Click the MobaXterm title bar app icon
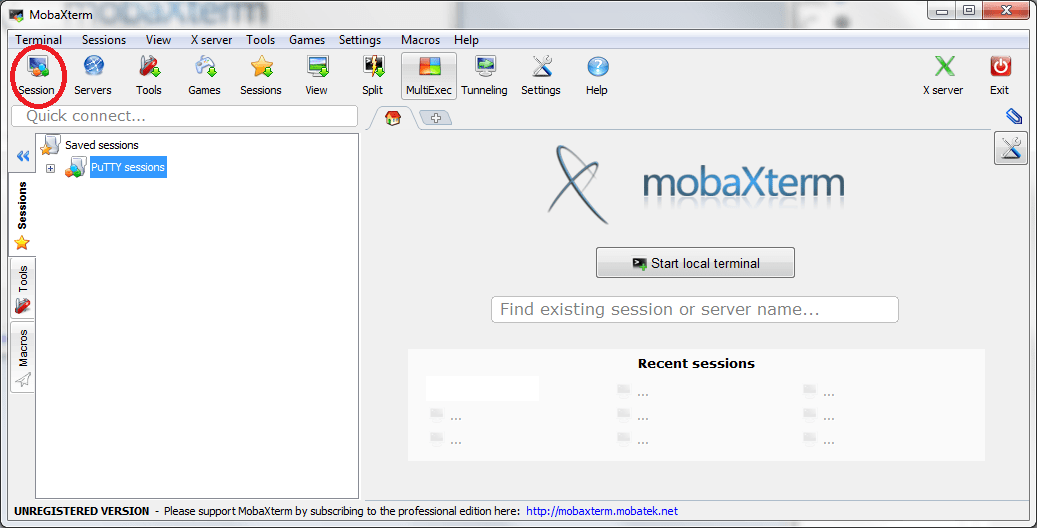 pos(17,15)
